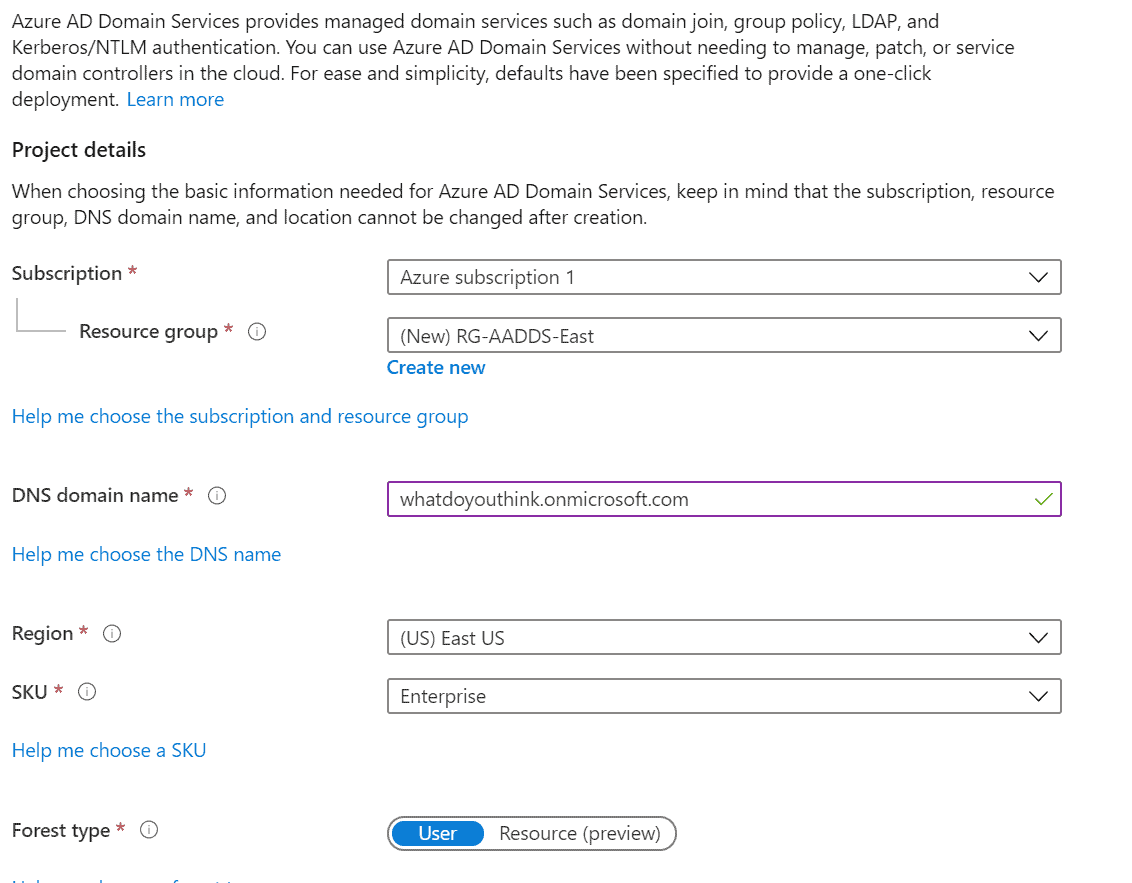Image resolution: width=1132 pixels, height=883 pixels.
Task: Expand the SKU dropdown set to Enterprise
Action: tap(724, 696)
